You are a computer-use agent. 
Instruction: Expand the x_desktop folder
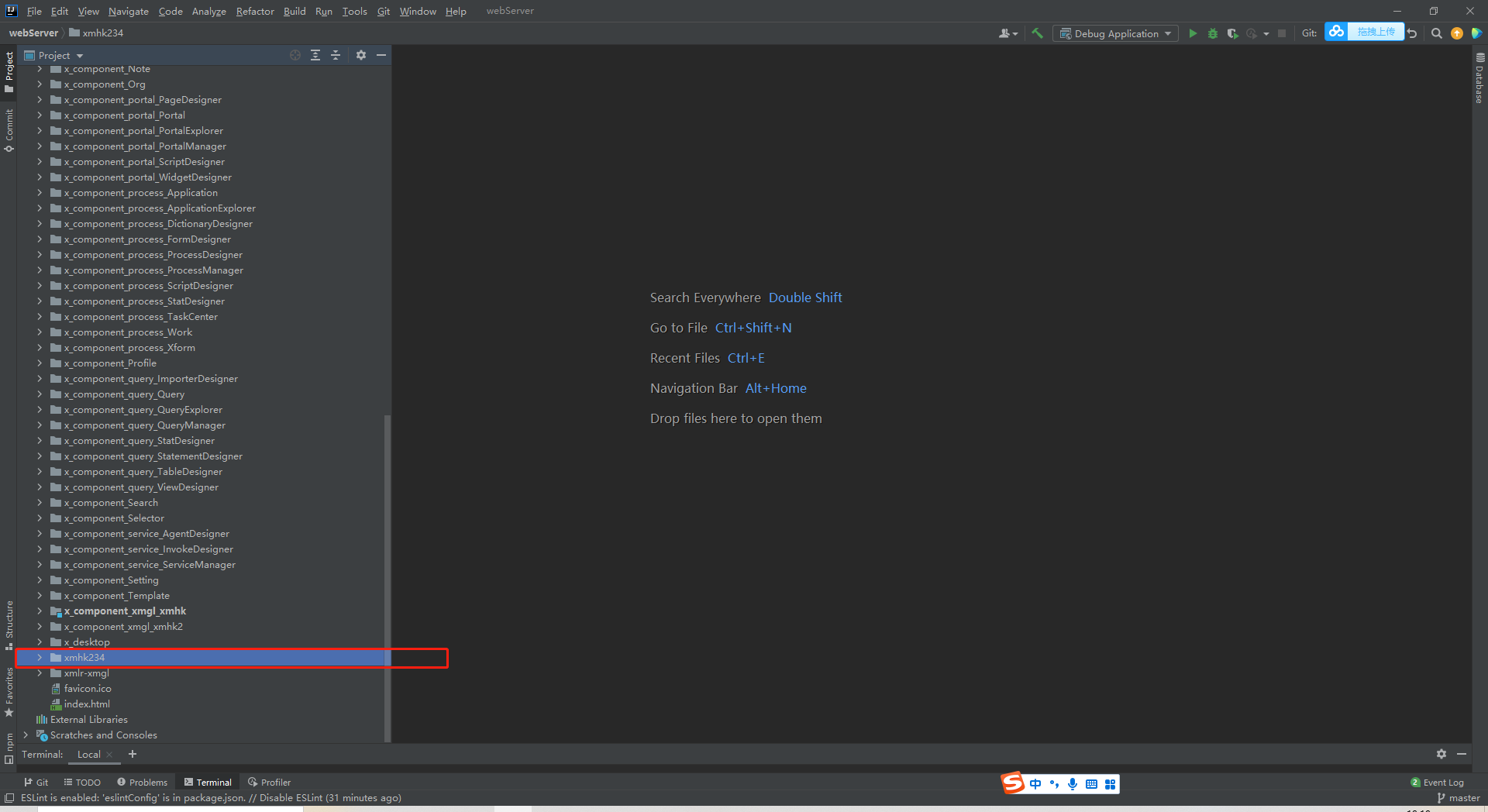(x=40, y=642)
